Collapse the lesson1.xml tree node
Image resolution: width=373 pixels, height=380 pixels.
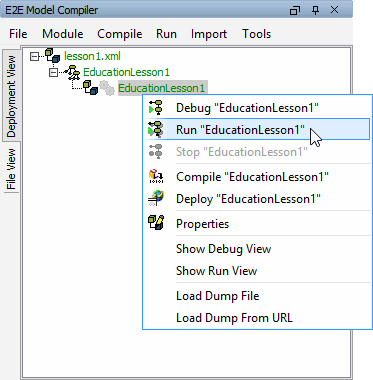coord(34,56)
